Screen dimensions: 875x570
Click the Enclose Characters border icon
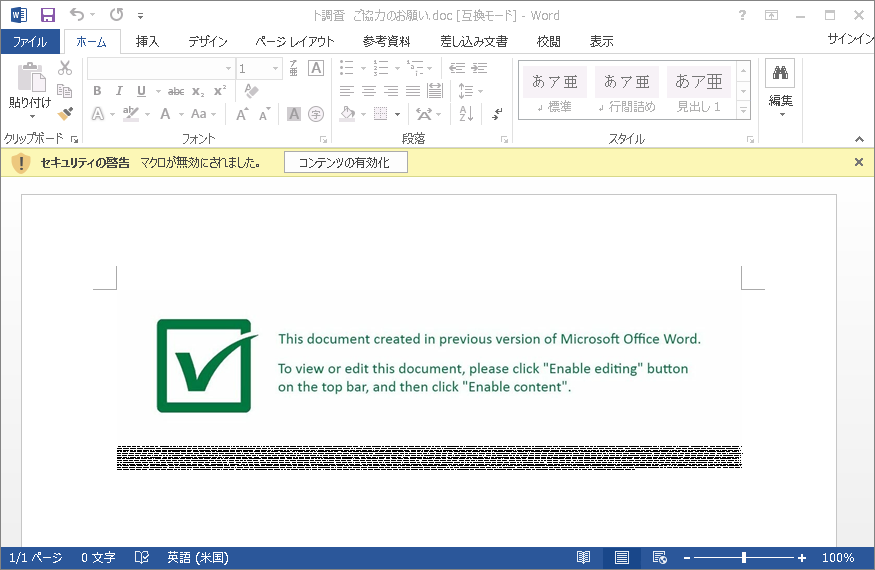316,68
